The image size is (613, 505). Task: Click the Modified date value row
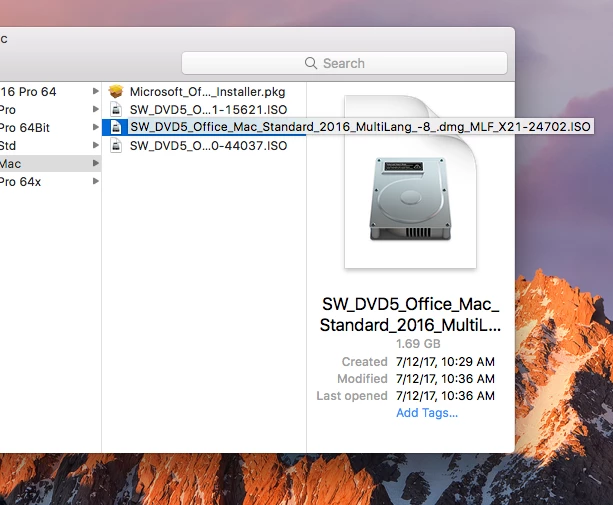[445, 379]
